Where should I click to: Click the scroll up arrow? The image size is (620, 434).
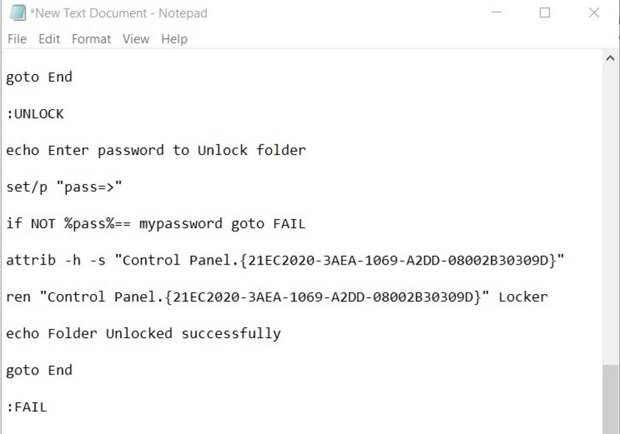coord(610,58)
